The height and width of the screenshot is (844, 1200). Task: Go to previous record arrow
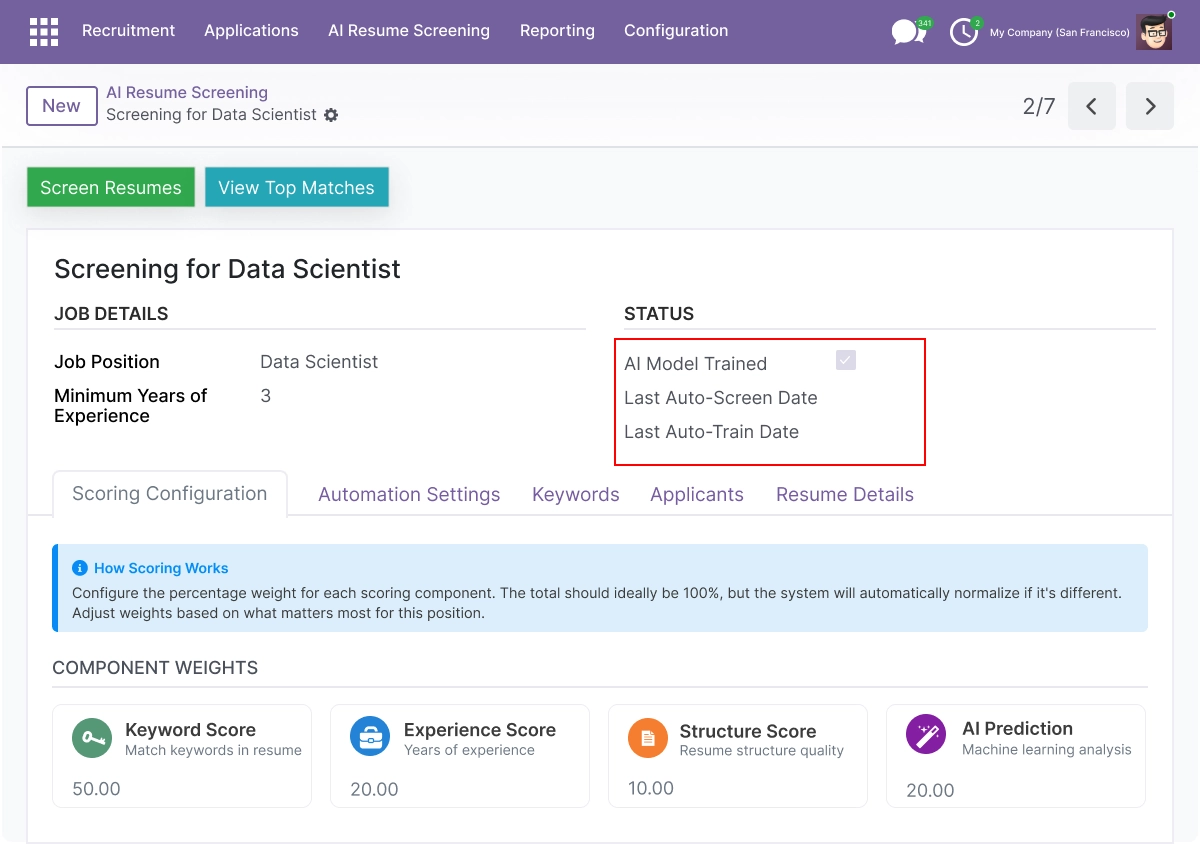click(1092, 106)
